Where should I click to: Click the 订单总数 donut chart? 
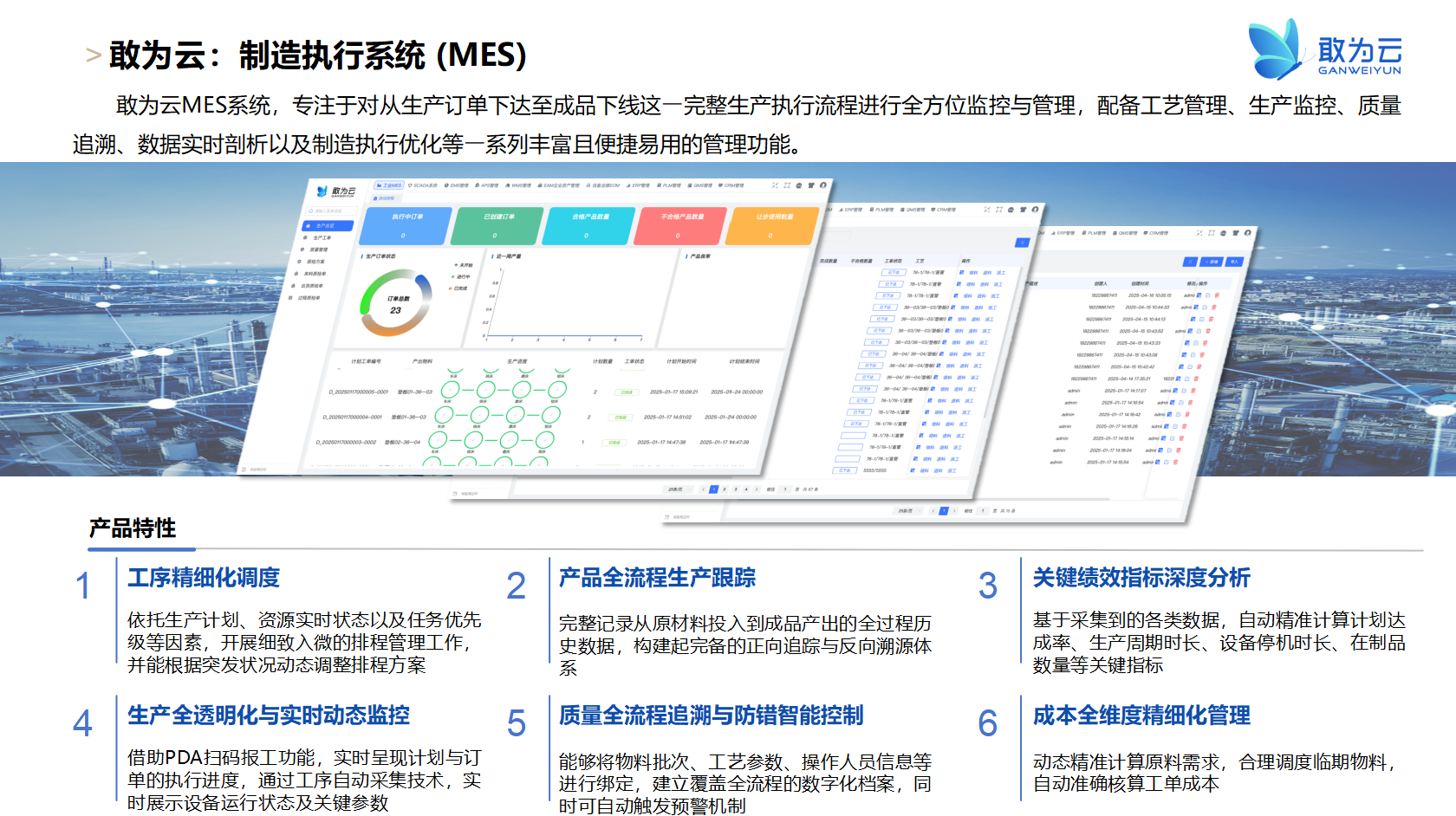(x=395, y=303)
